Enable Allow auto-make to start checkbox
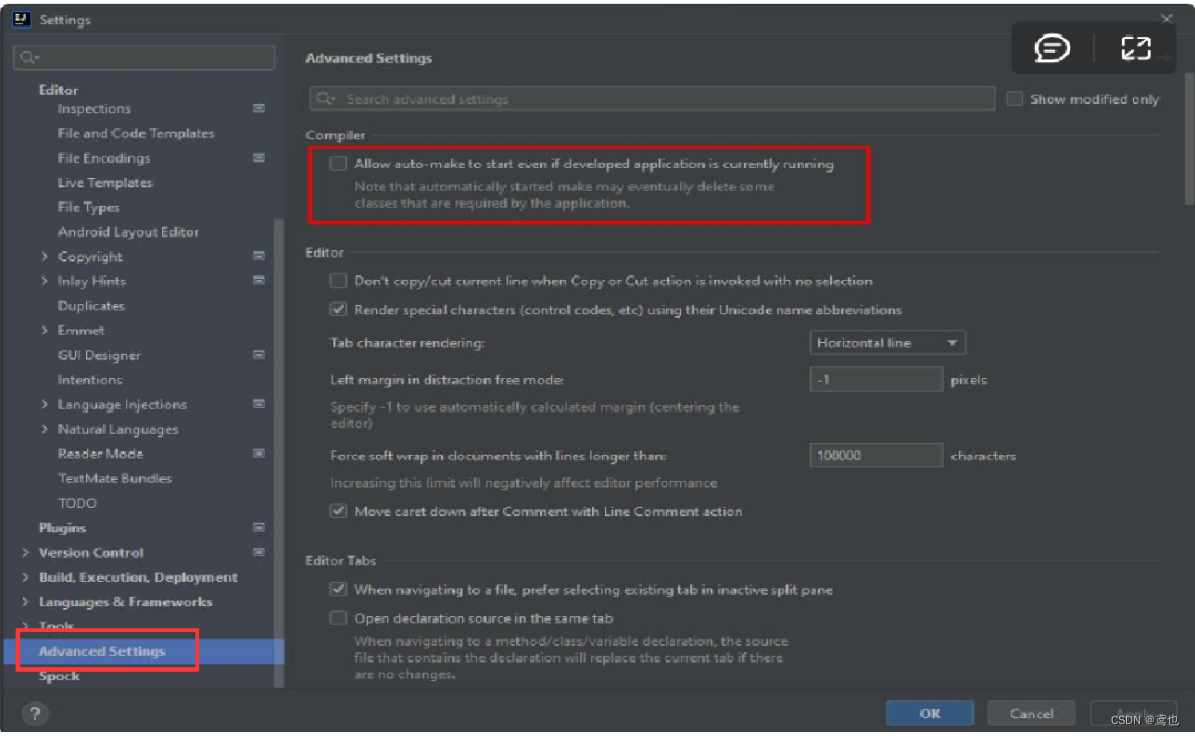1195x736 pixels. pyautogui.click(x=338, y=164)
